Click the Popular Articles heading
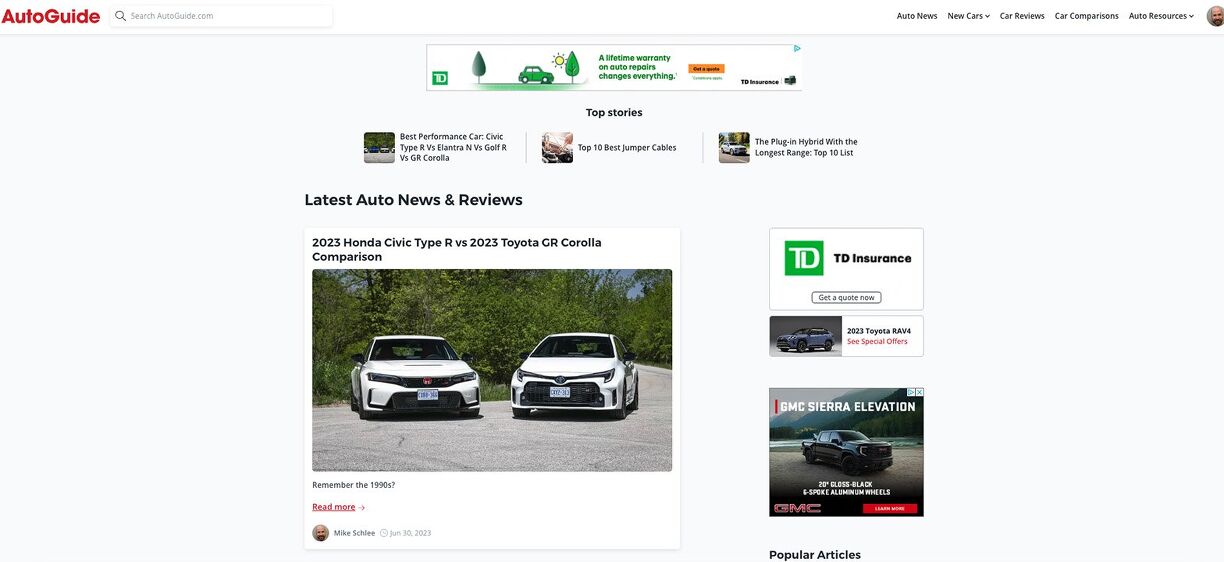 (x=815, y=555)
